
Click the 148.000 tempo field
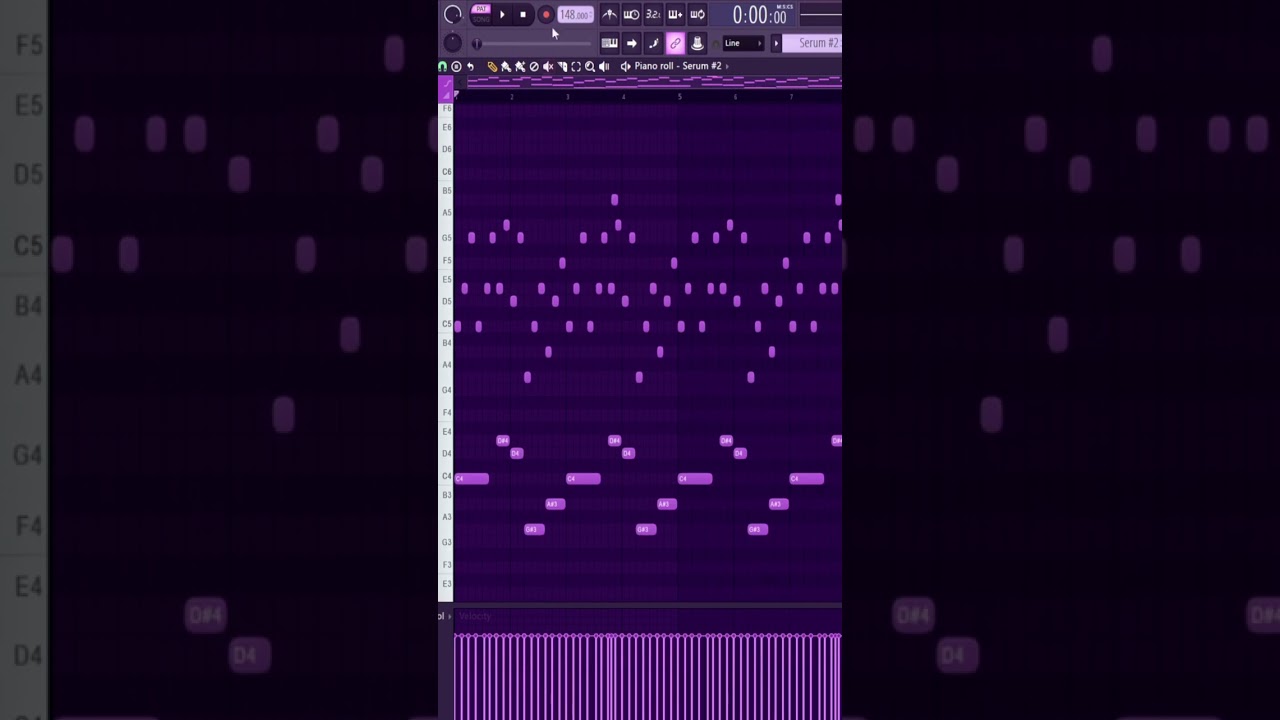pos(575,15)
